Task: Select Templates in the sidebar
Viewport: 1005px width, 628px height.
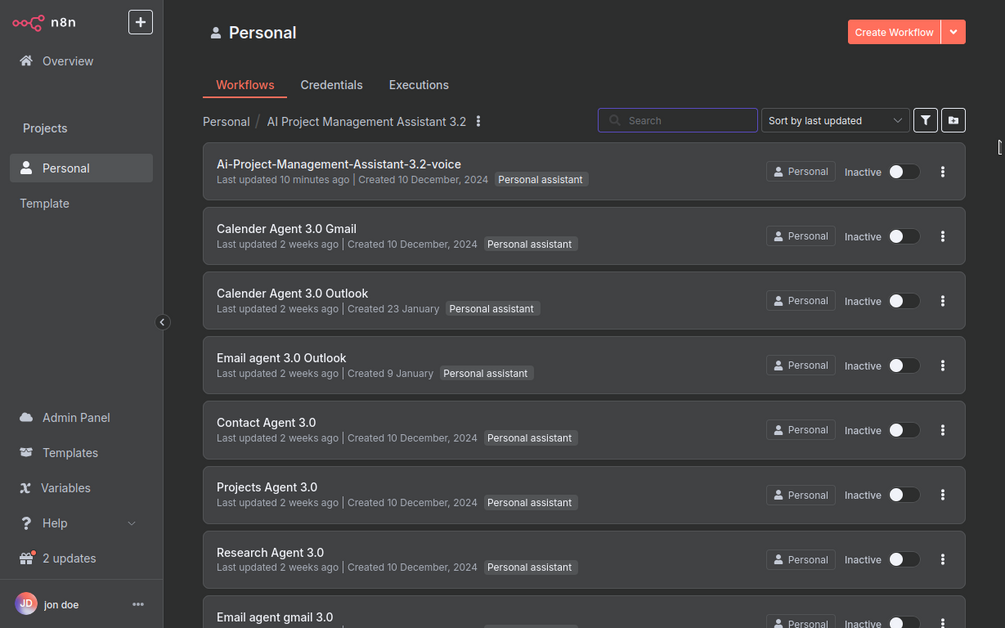Action: pyautogui.click(x=70, y=452)
